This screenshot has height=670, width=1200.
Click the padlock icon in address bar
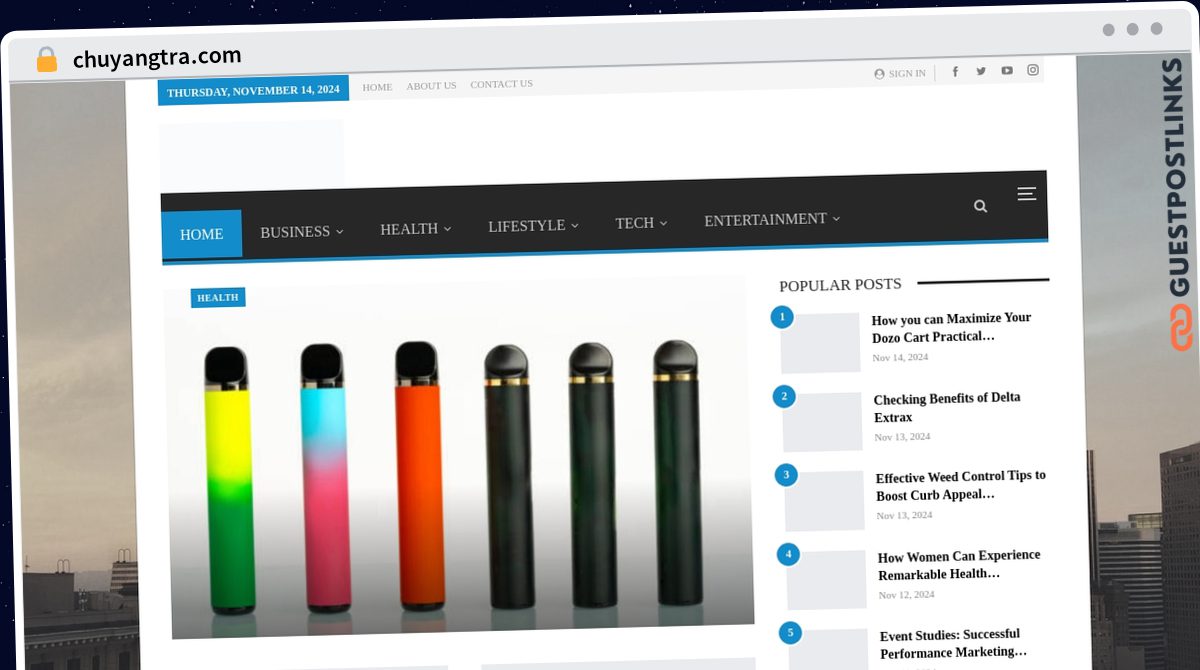(x=47, y=59)
